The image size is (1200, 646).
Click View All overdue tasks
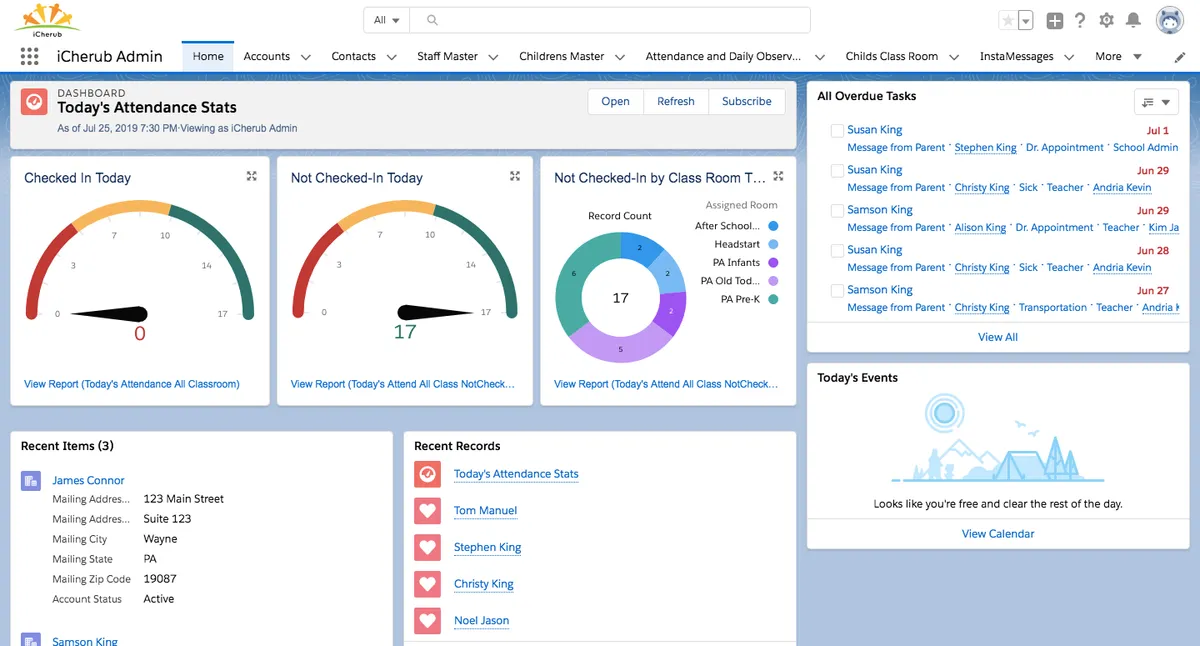pyautogui.click(x=998, y=337)
